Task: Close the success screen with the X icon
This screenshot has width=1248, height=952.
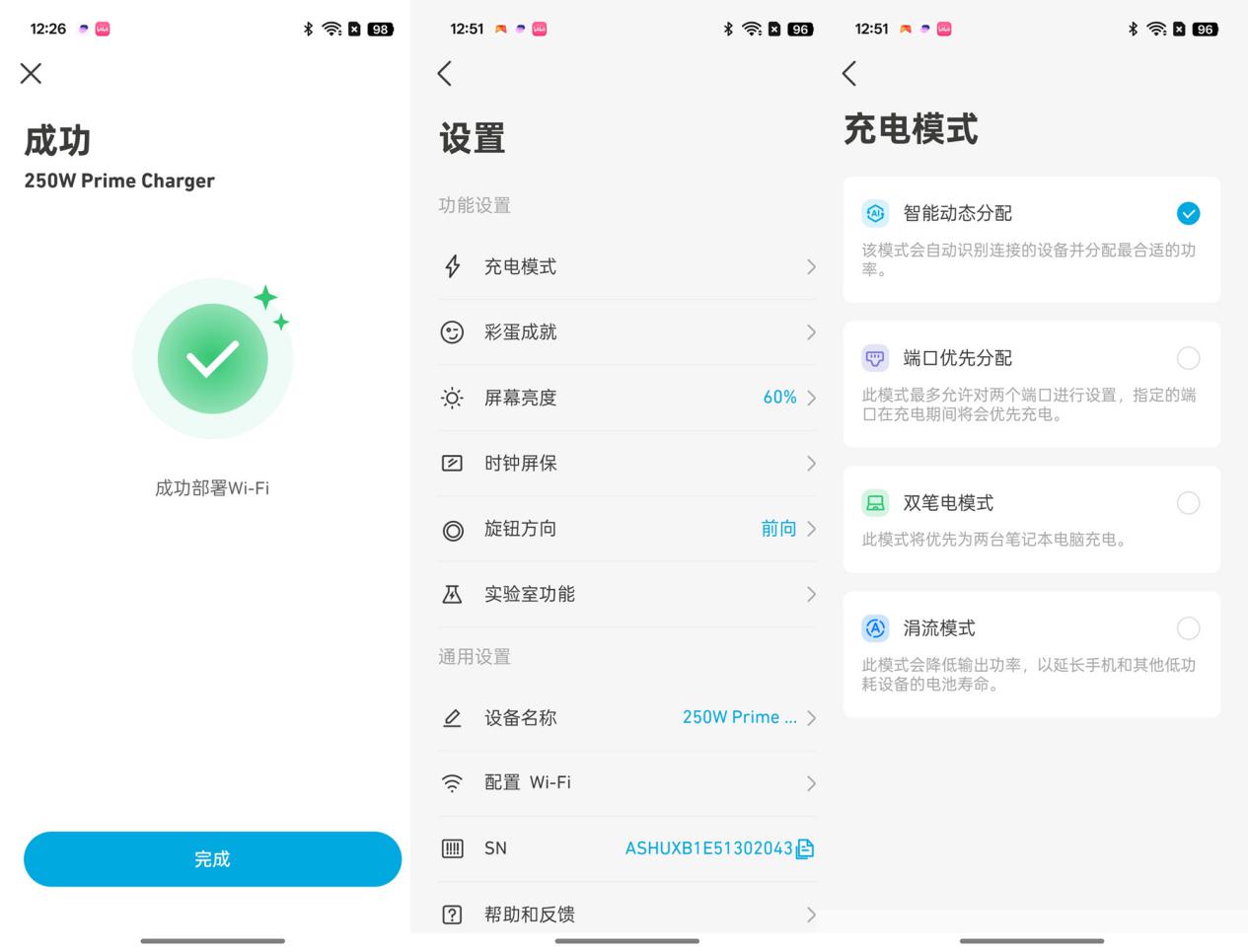Action: tap(31, 73)
